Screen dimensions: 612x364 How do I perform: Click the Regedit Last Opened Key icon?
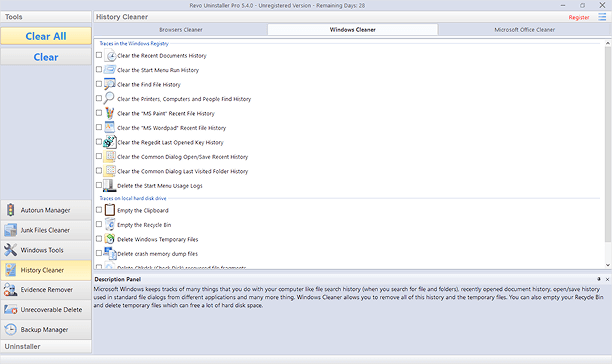(x=110, y=142)
